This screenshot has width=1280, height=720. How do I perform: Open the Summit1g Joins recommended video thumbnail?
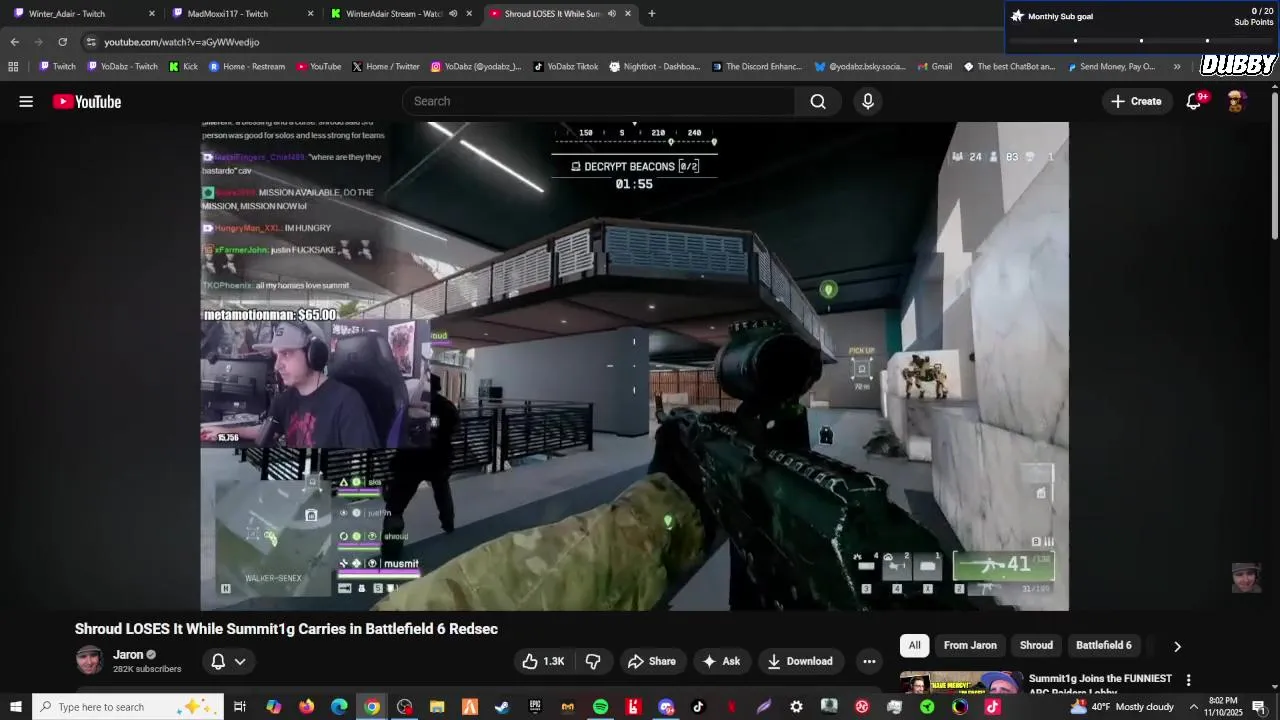(x=961, y=682)
